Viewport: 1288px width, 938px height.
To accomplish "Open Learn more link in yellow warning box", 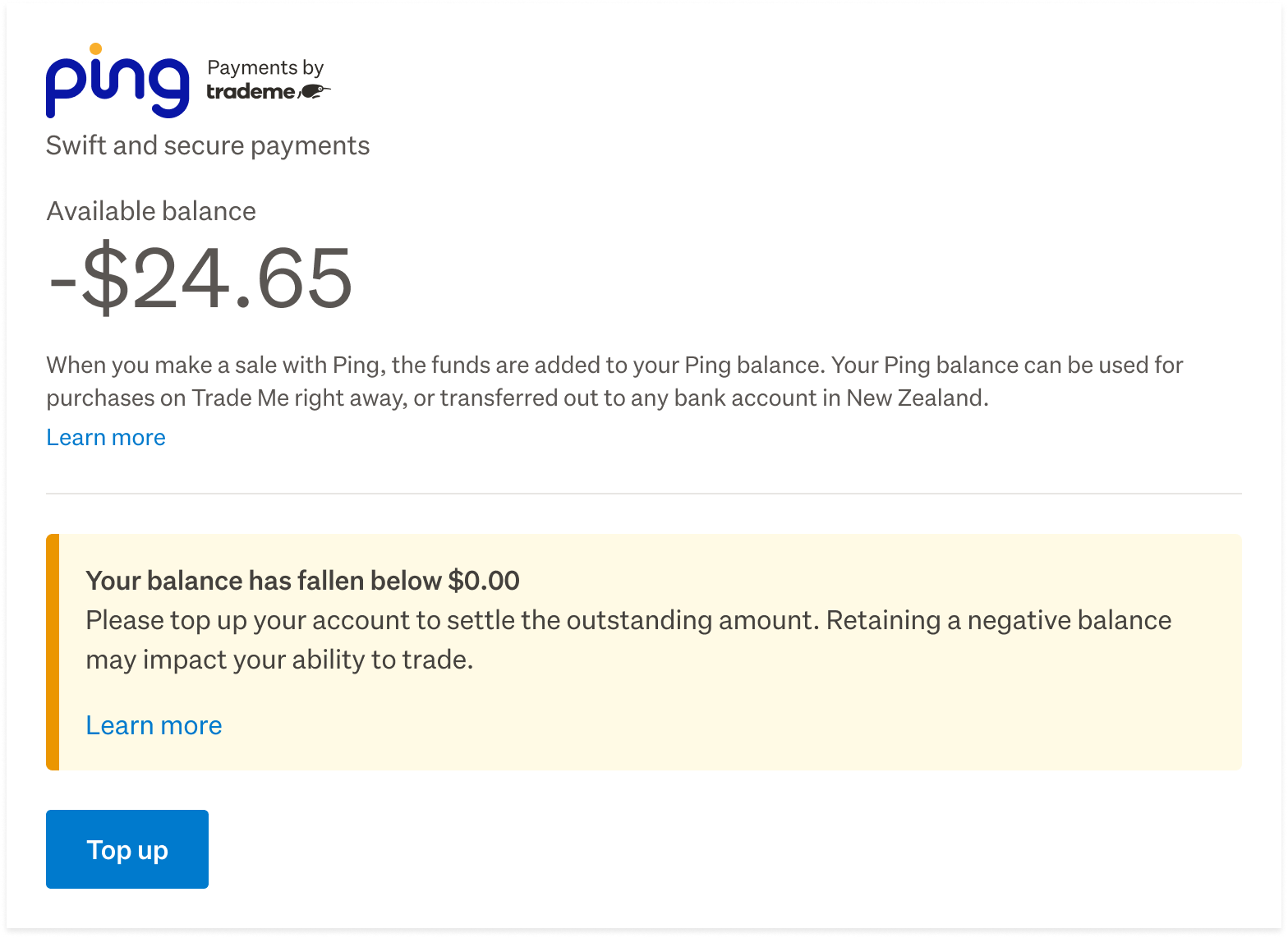I will click(154, 725).
